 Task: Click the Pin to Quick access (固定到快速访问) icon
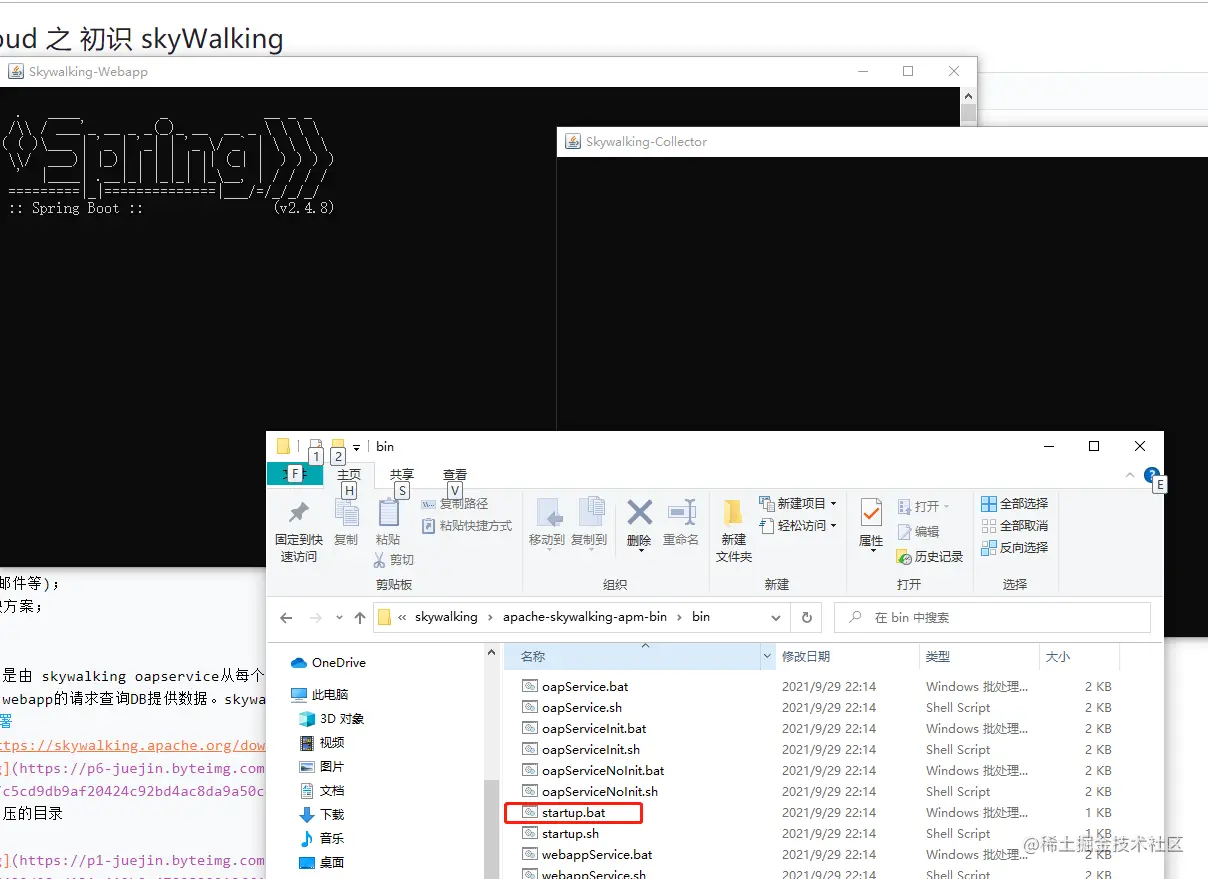tap(298, 513)
